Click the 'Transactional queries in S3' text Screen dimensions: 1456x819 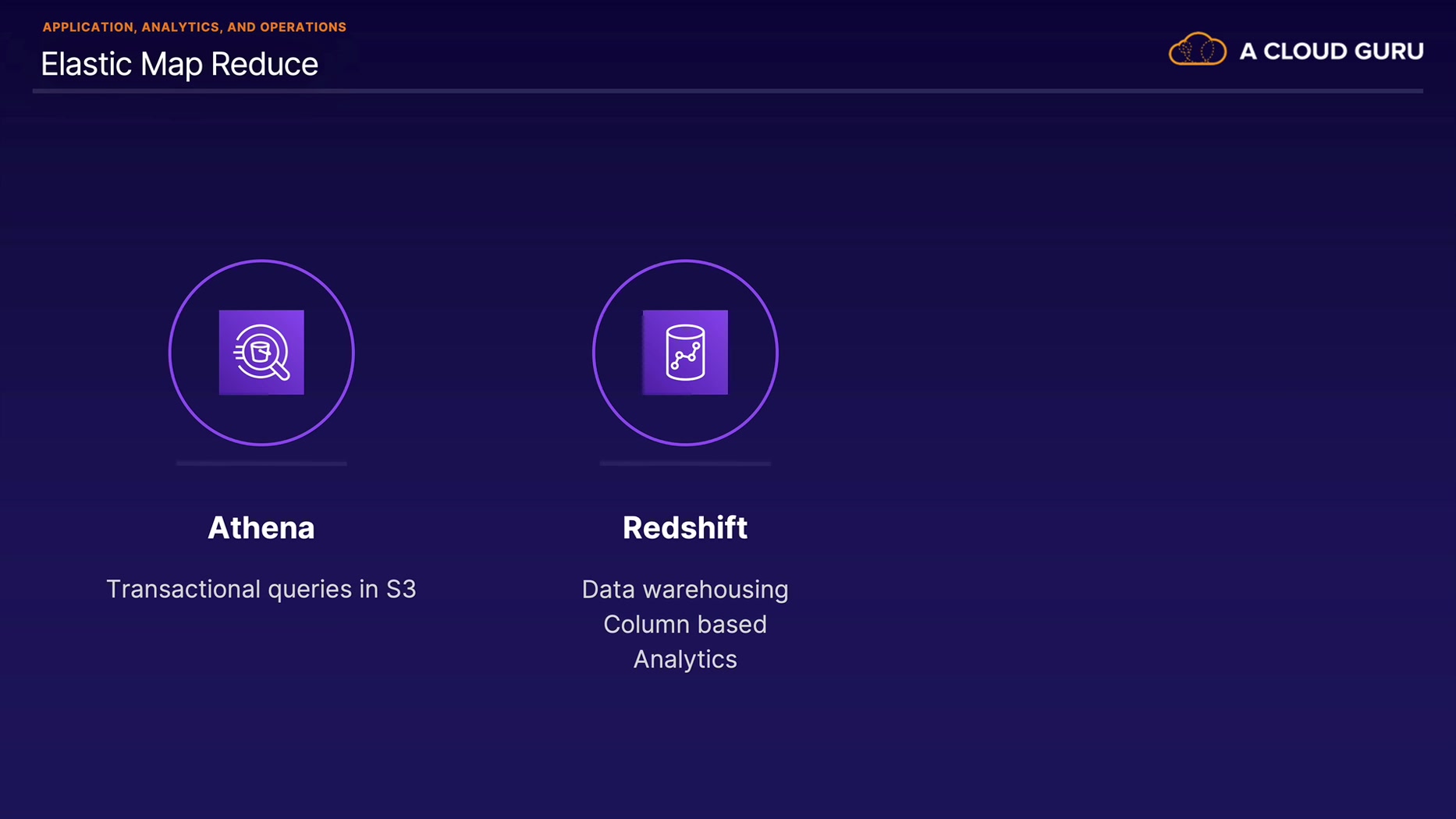tap(261, 589)
